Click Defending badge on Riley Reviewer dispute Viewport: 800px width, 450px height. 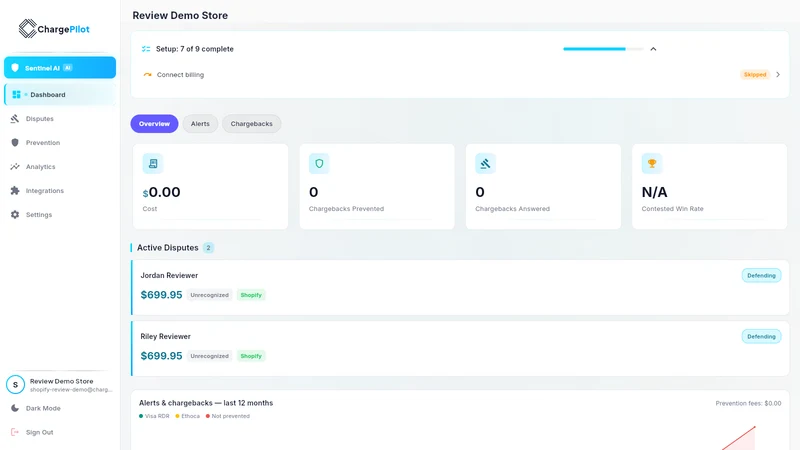click(x=761, y=336)
